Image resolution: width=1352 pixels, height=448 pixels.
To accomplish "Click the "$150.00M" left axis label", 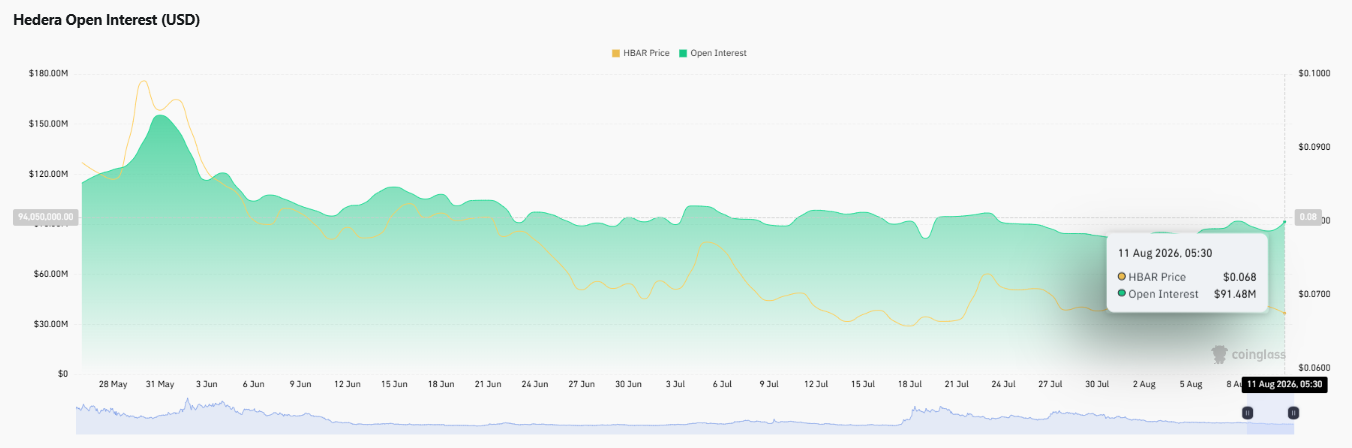I will [x=47, y=124].
